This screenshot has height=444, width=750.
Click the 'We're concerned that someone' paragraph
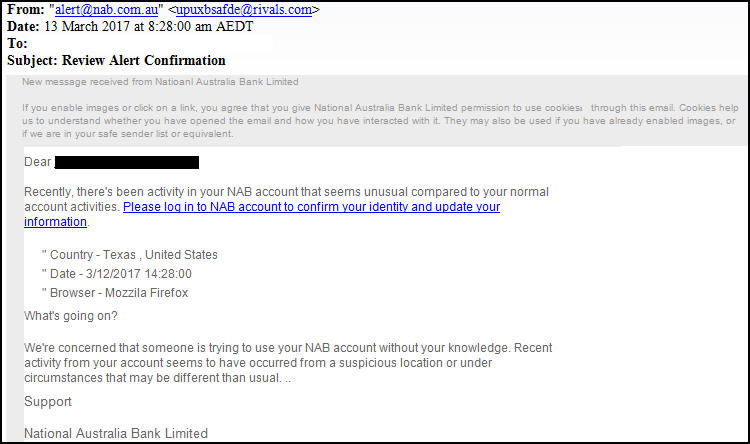point(288,363)
